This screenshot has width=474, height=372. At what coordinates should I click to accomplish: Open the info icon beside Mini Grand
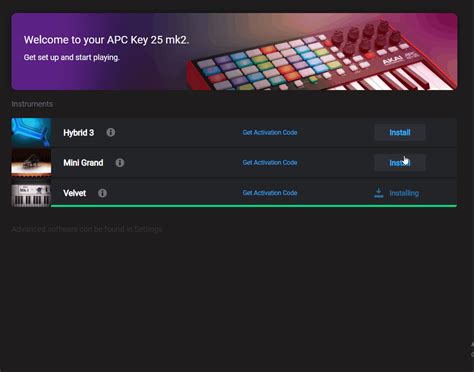point(120,163)
